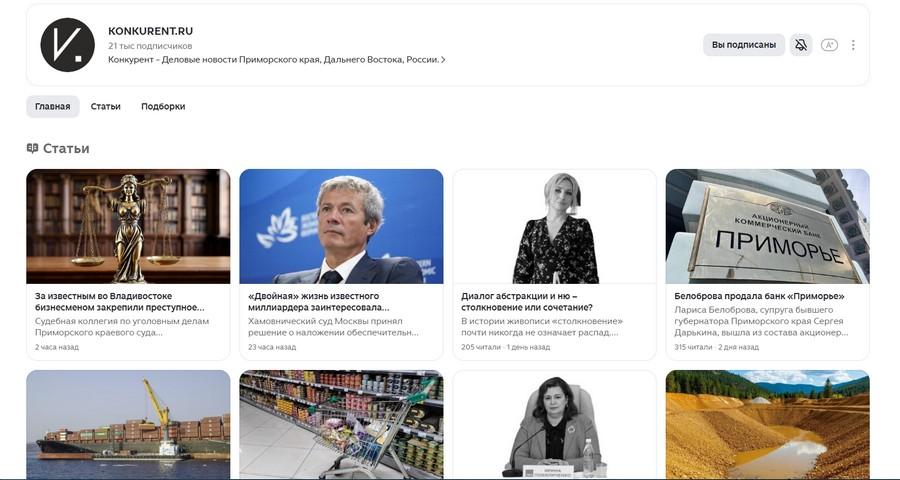Viewport: 900px width, 480px height.
Task: Open the supermarket shopping cart thumbnail
Action: point(342,424)
